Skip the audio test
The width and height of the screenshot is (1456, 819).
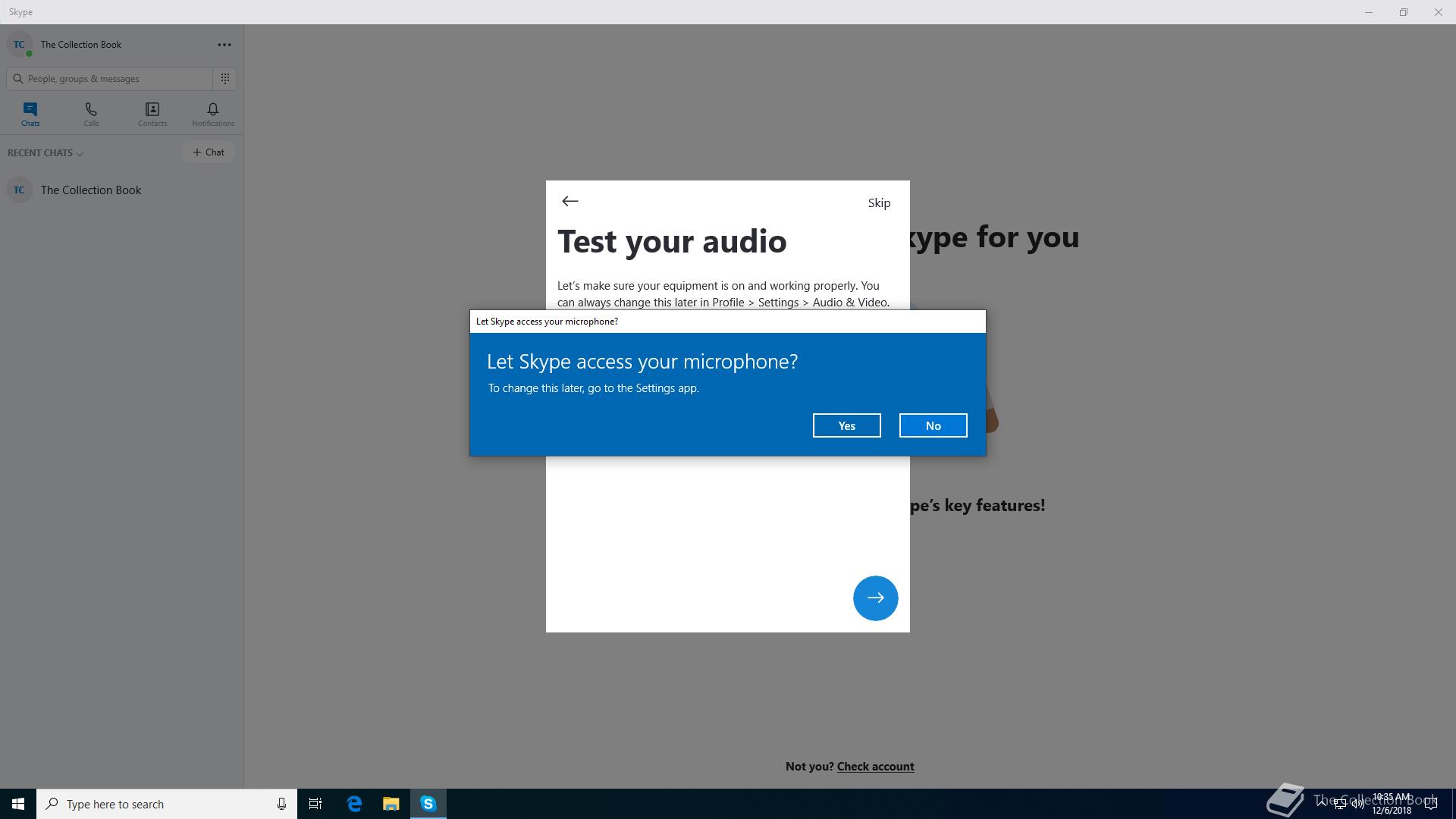pos(879,202)
